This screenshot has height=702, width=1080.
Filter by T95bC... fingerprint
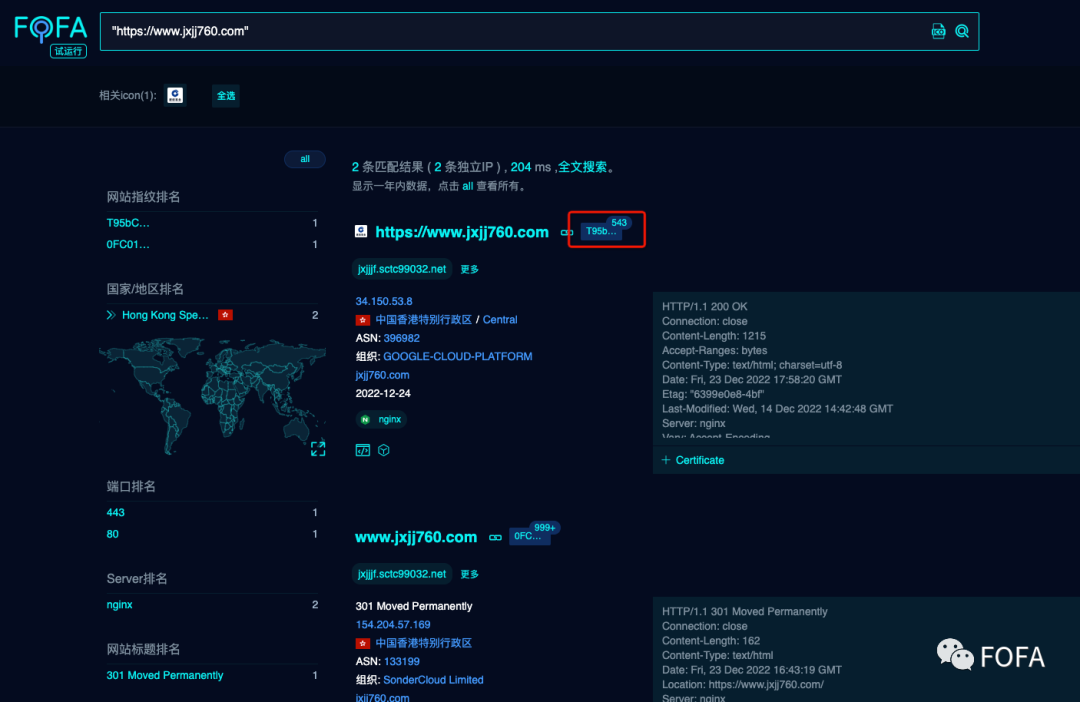coord(128,223)
